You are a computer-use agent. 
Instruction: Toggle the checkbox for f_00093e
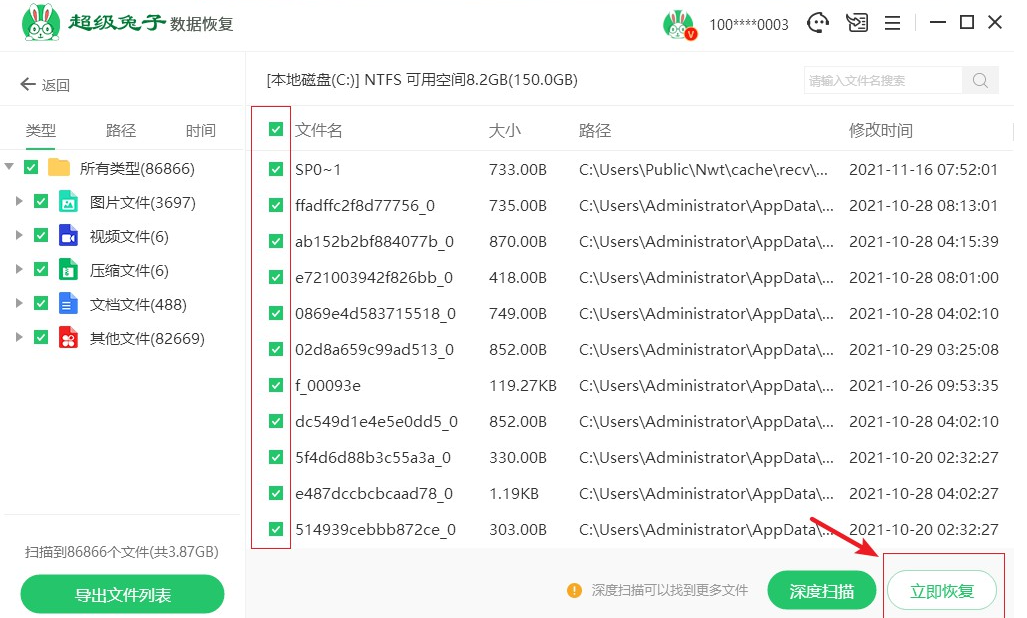pos(276,386)
